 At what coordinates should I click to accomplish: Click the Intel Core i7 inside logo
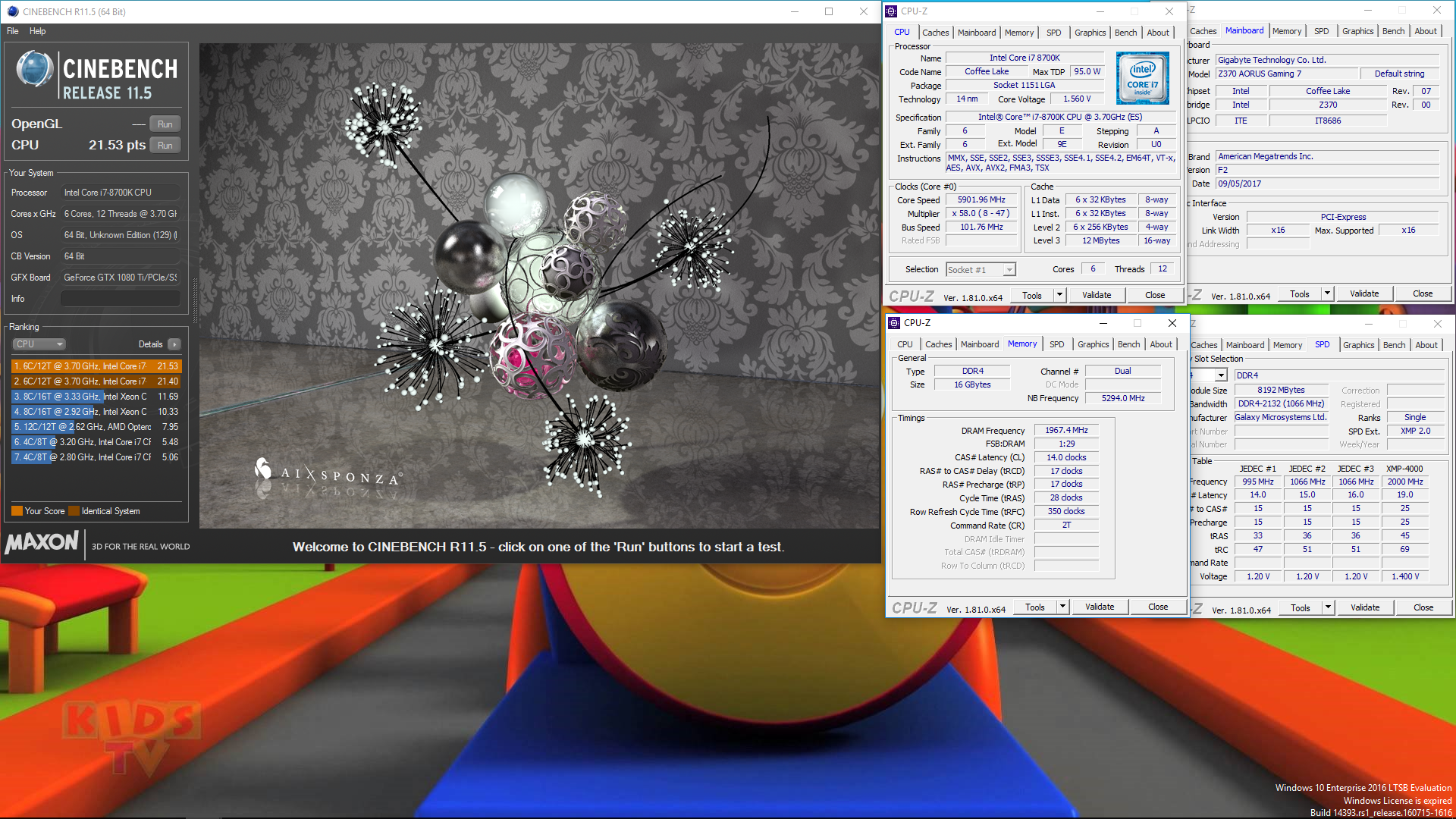pos(1142,78)
